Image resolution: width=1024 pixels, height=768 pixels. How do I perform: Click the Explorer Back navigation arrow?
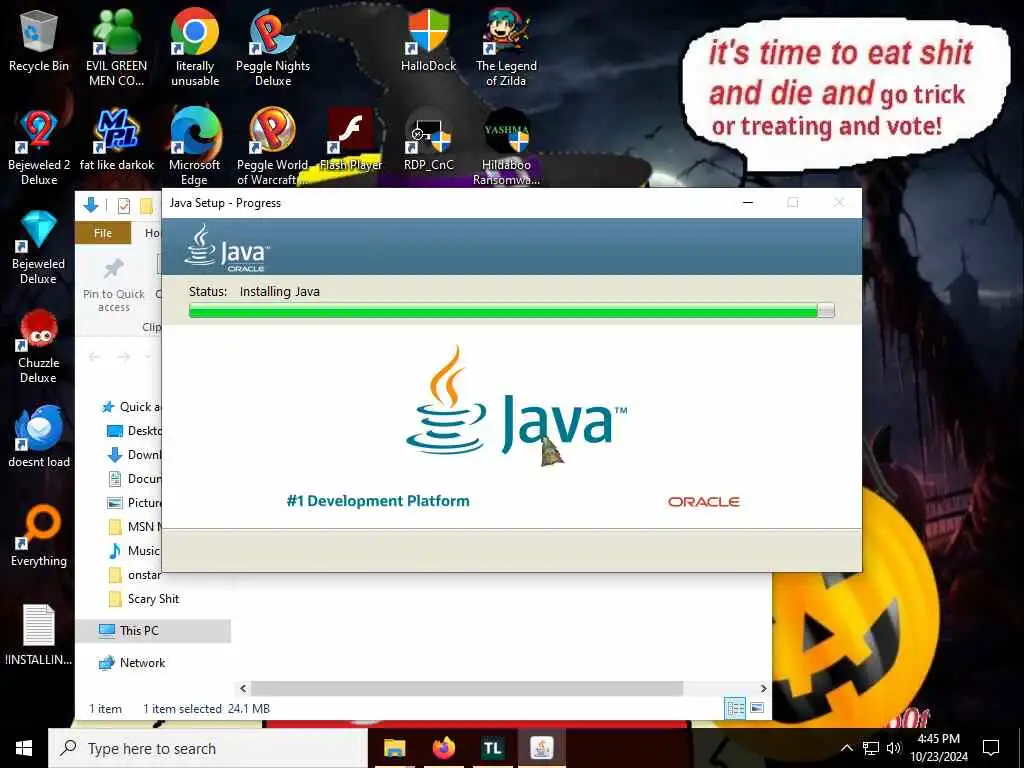pos(94,357)
